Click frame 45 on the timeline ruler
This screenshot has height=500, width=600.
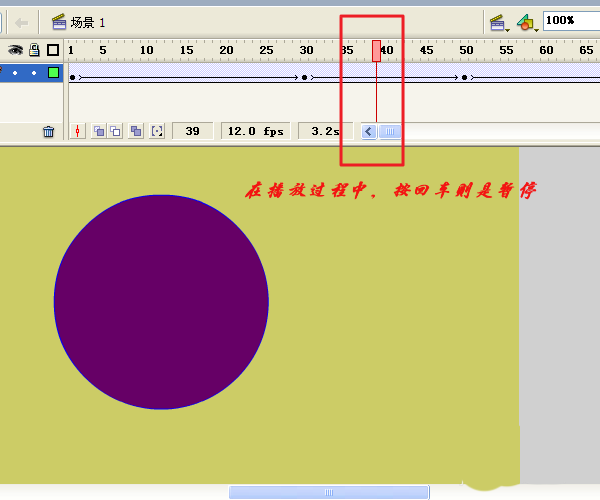click(426, 50)
